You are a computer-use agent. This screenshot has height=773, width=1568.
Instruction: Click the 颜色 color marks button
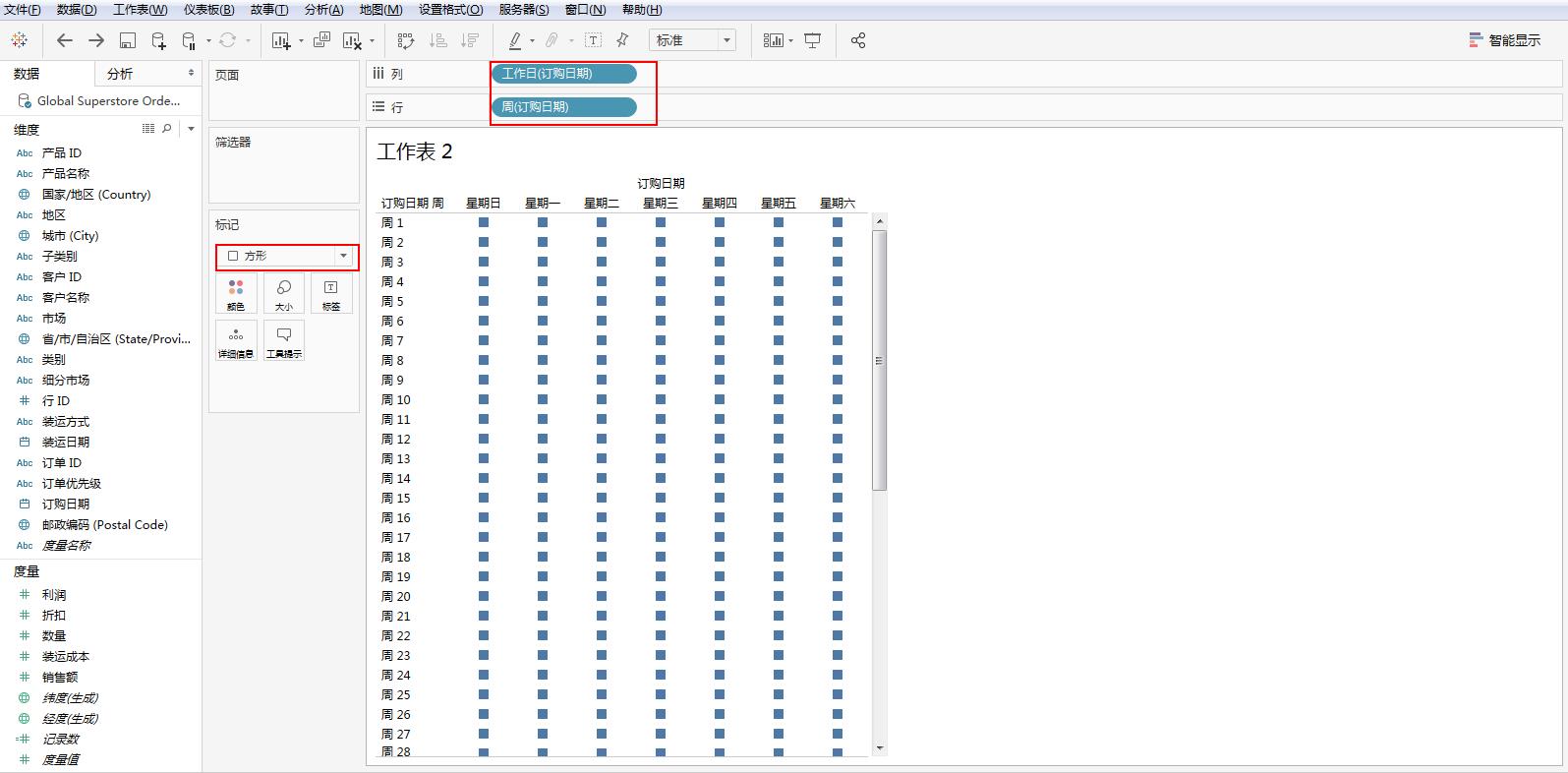pos(236,294)
